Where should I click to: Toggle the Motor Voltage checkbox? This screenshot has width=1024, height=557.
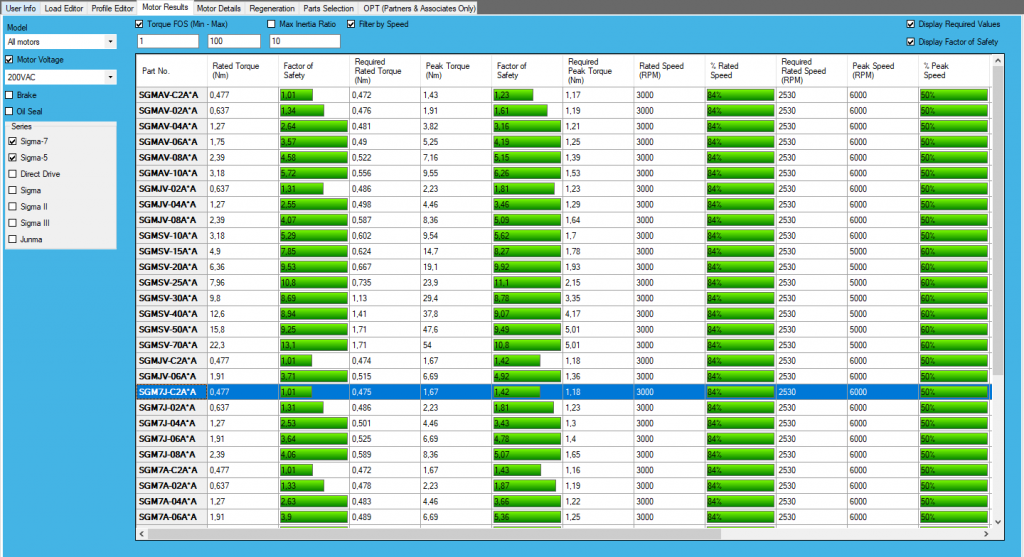(9, 59)
